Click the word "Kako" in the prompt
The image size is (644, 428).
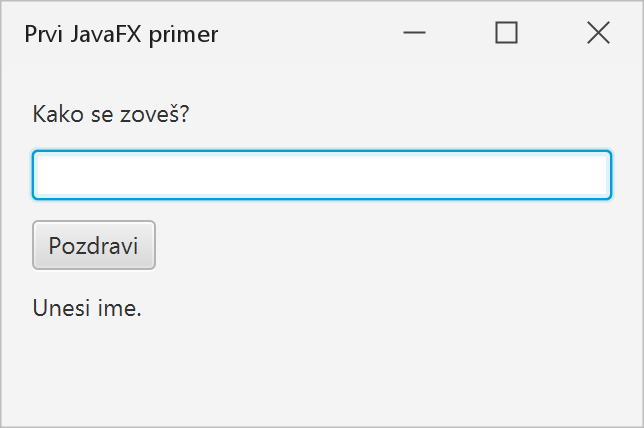pyautogui.click(x=58, y=114)
